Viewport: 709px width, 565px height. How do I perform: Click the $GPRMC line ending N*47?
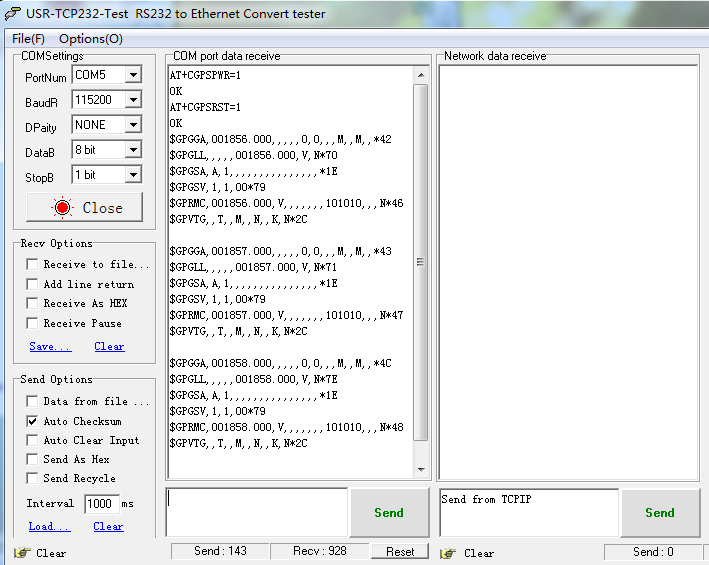286,315
